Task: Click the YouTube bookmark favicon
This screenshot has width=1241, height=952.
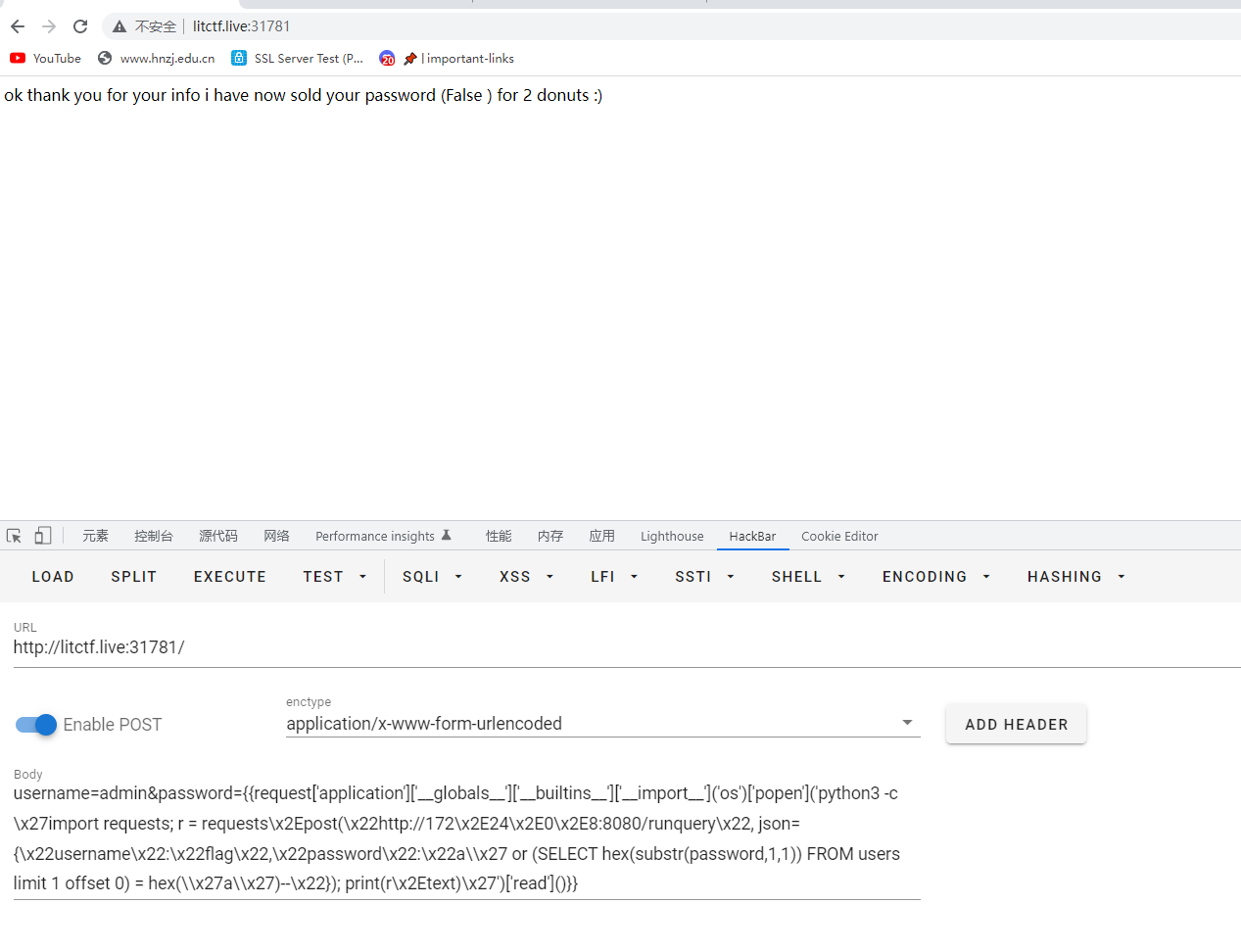Action: [18, 59]
